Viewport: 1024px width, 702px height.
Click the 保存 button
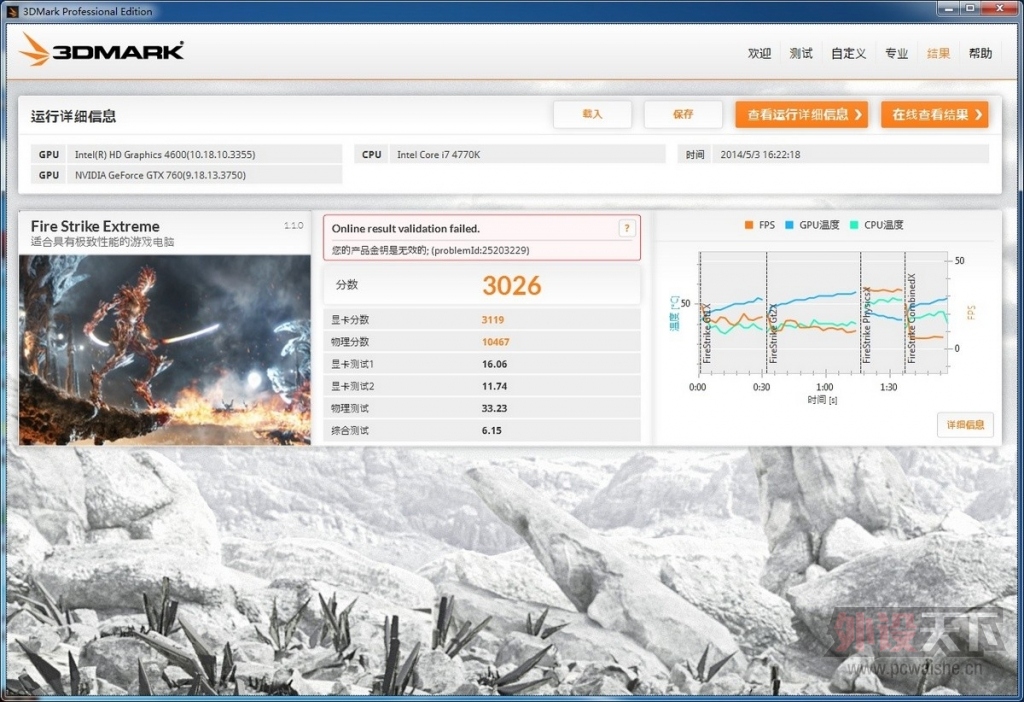tap(683, 114)
